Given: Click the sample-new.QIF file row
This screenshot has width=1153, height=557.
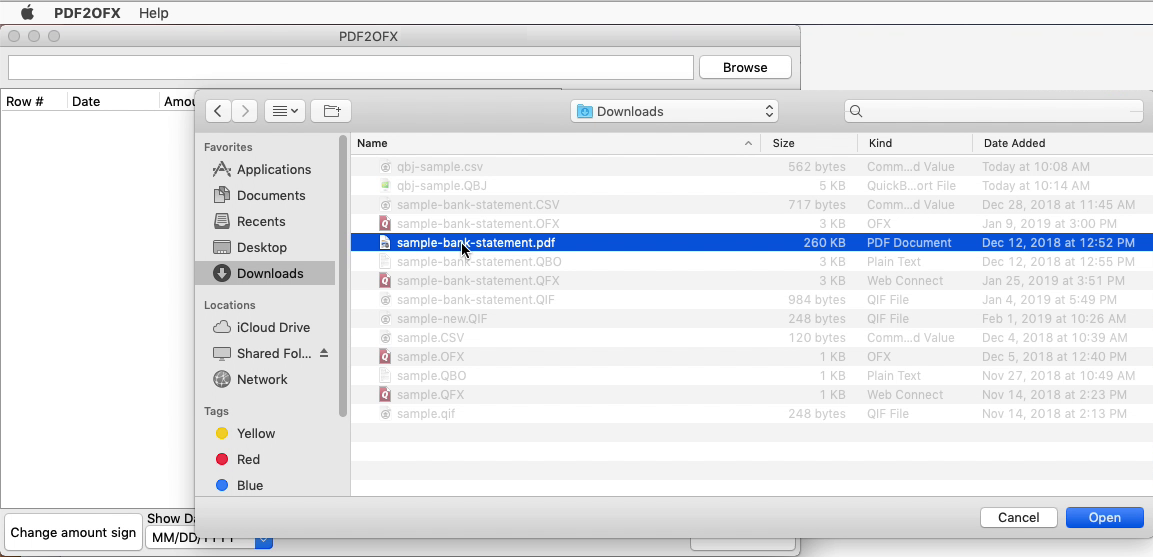Looking at the screenshot, I should [x=752, y=319].
